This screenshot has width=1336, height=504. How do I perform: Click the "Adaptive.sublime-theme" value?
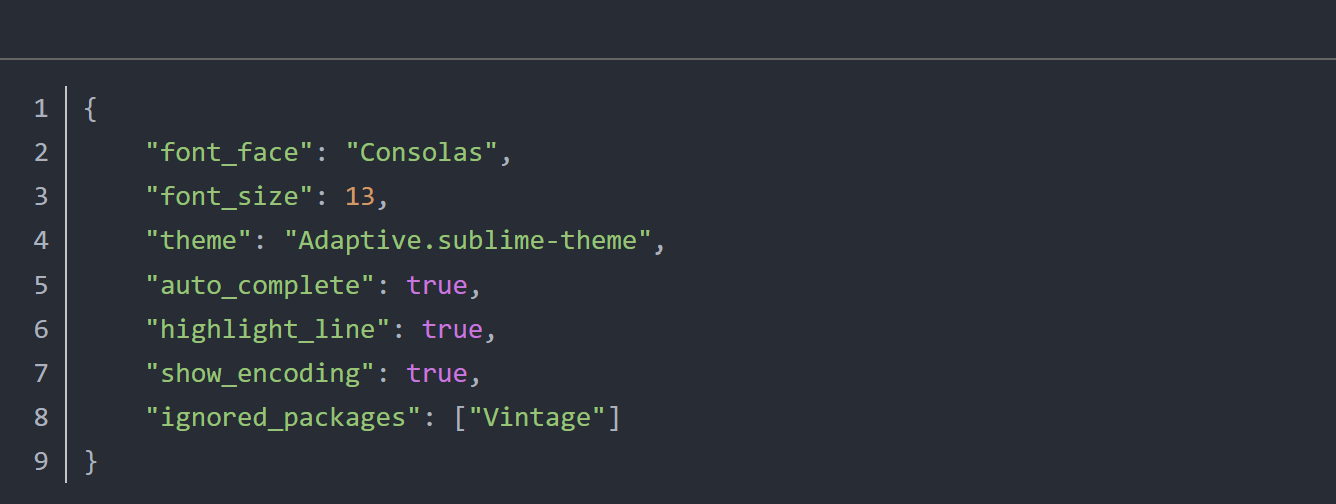pyautogui.click(x=467, y=241)
